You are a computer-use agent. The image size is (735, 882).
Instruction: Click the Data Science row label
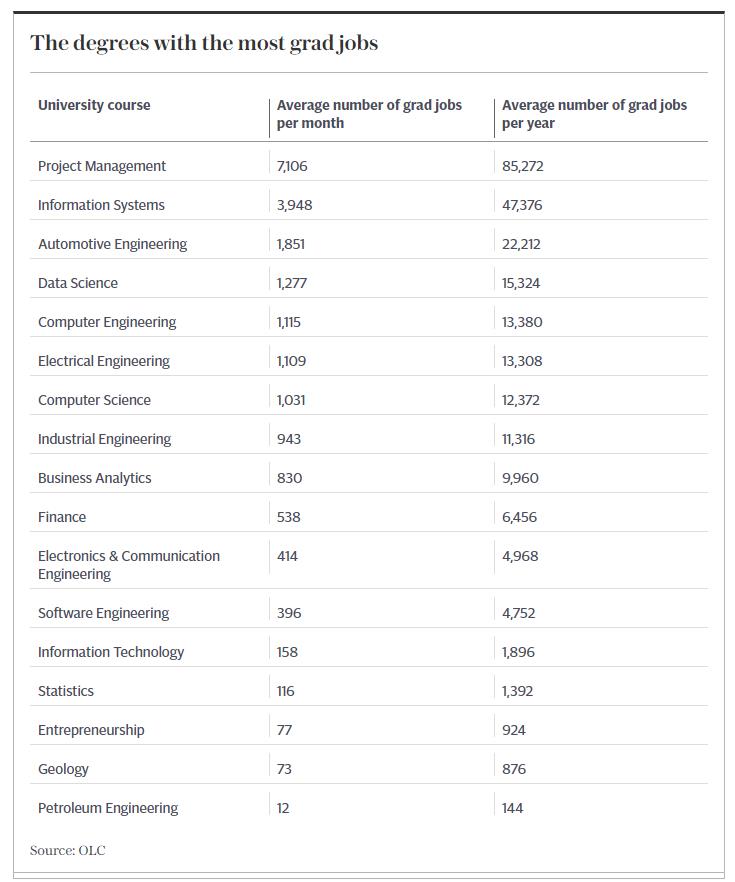point(78,283)
